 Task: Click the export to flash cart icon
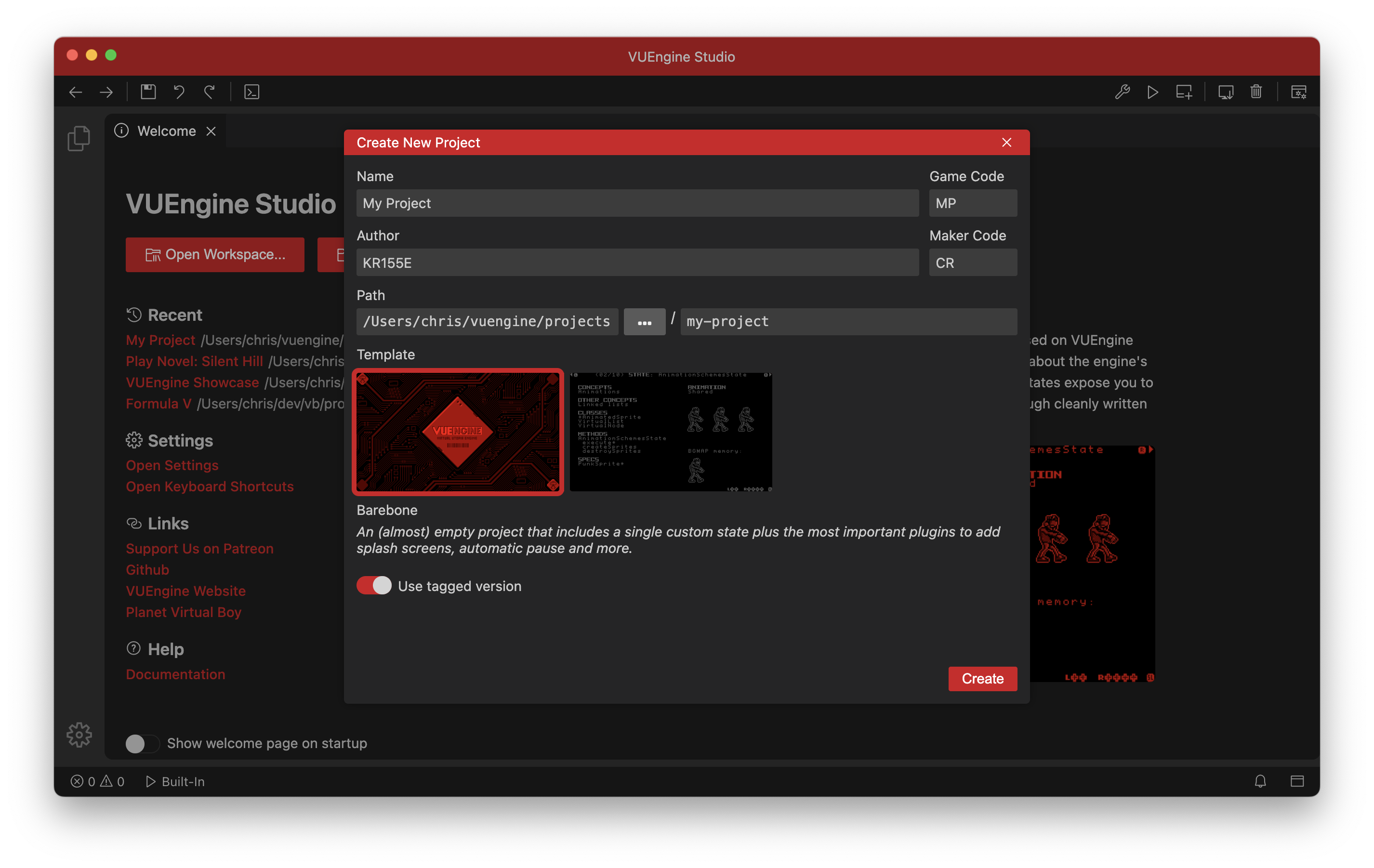coord(1226,92)
